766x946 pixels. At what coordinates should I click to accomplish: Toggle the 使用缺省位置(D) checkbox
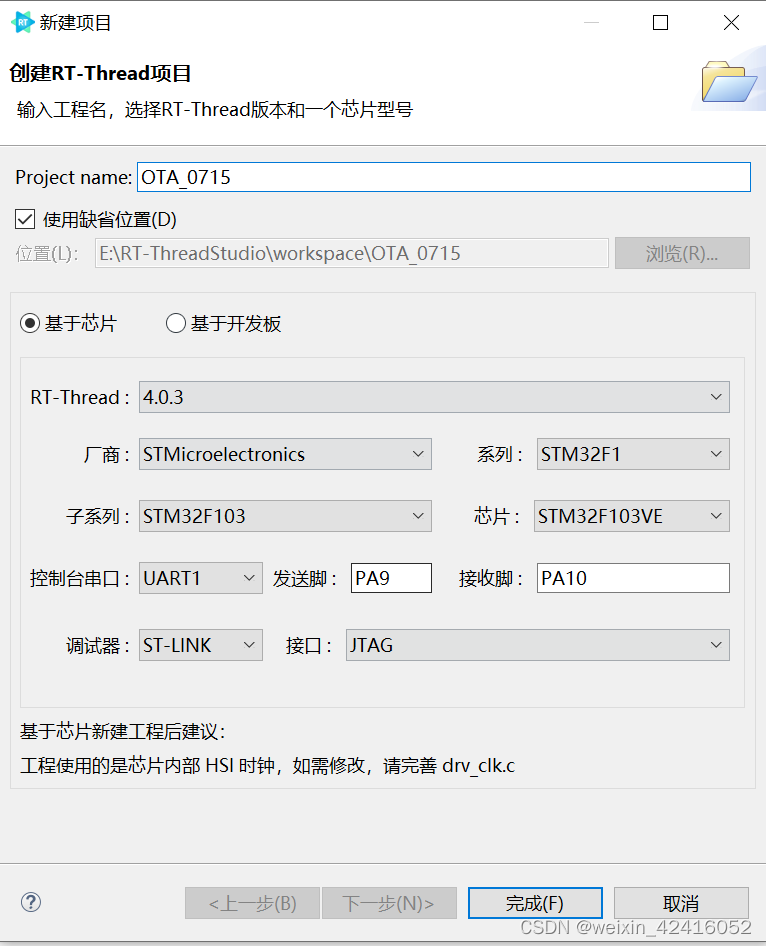25,219
